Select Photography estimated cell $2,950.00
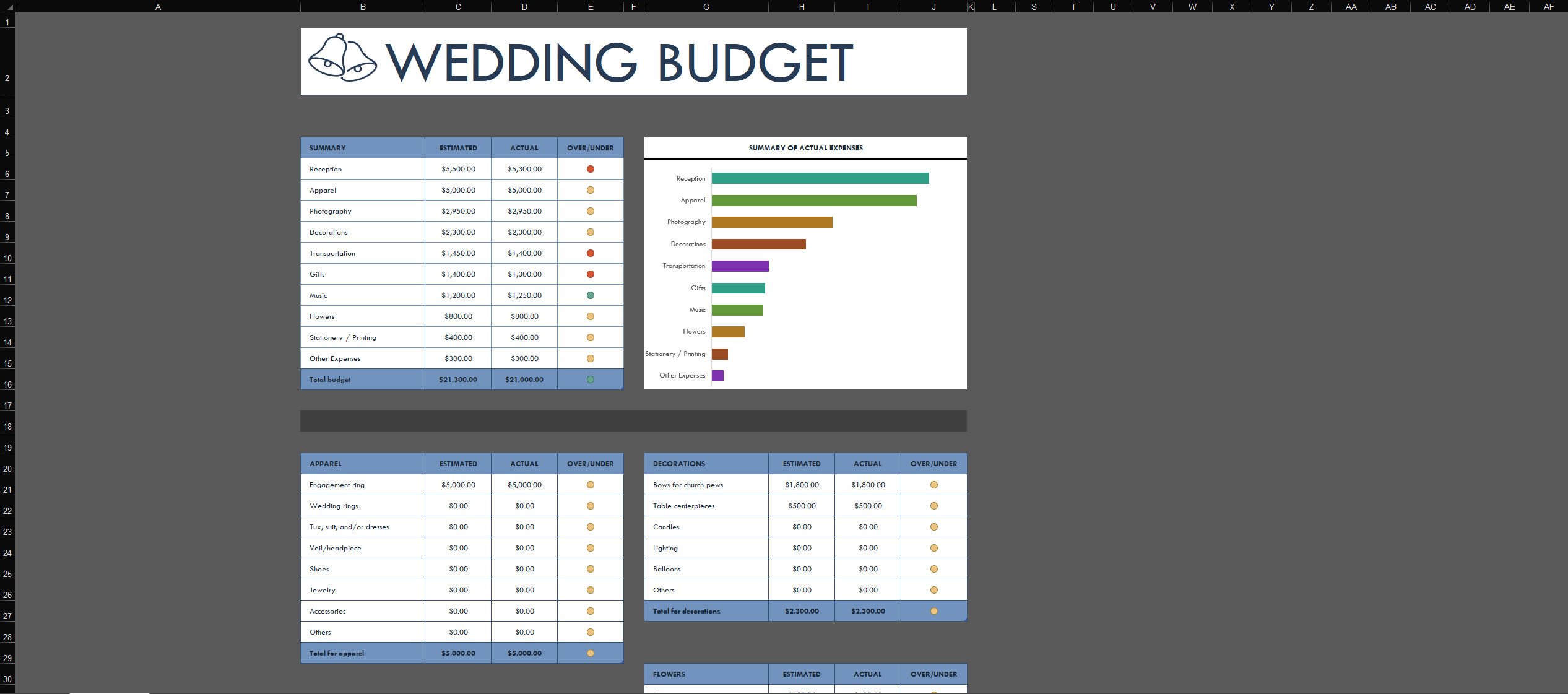 458,211
